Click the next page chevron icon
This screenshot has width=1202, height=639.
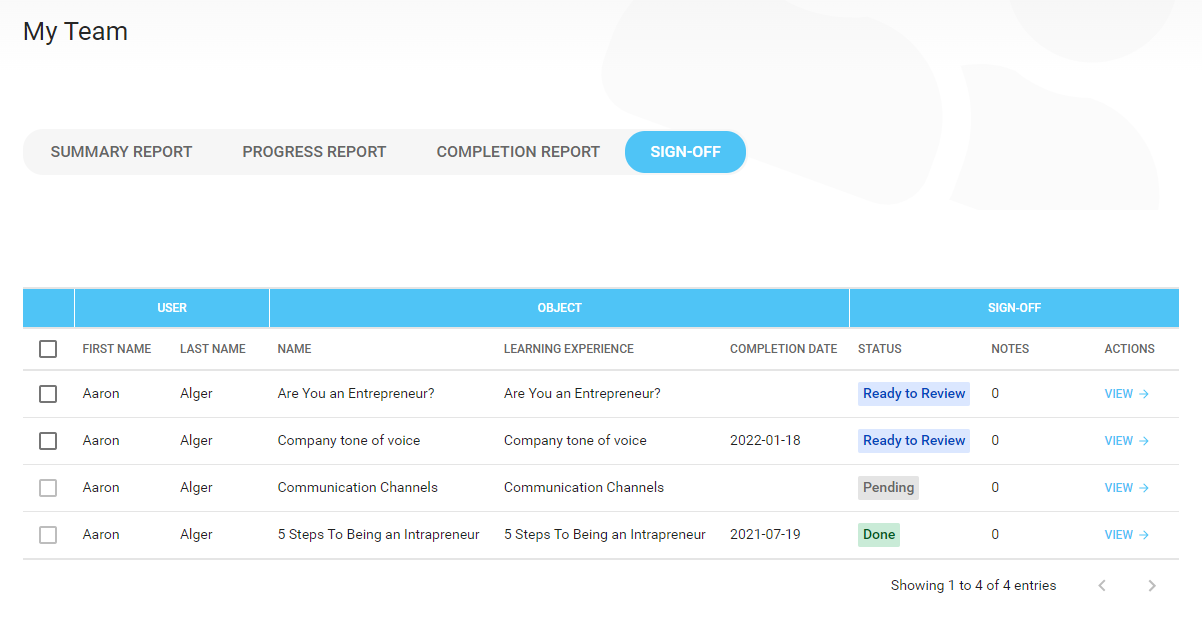1151,585
